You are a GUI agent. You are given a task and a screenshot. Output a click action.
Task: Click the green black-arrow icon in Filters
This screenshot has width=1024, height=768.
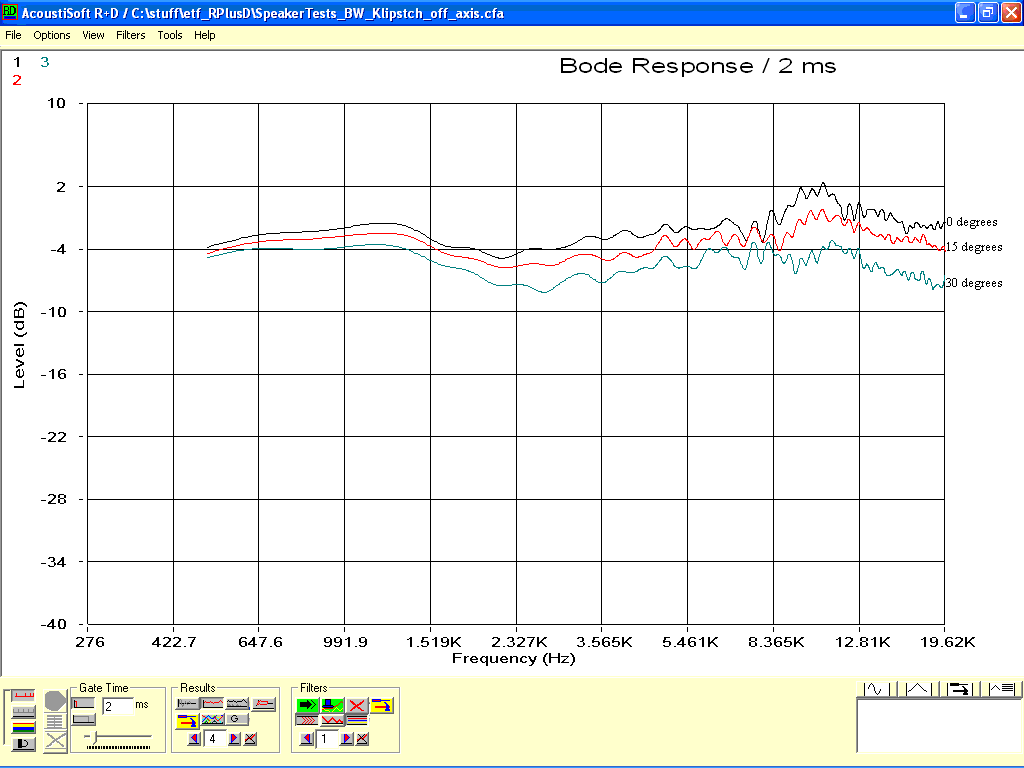click(x=308, y=705)
